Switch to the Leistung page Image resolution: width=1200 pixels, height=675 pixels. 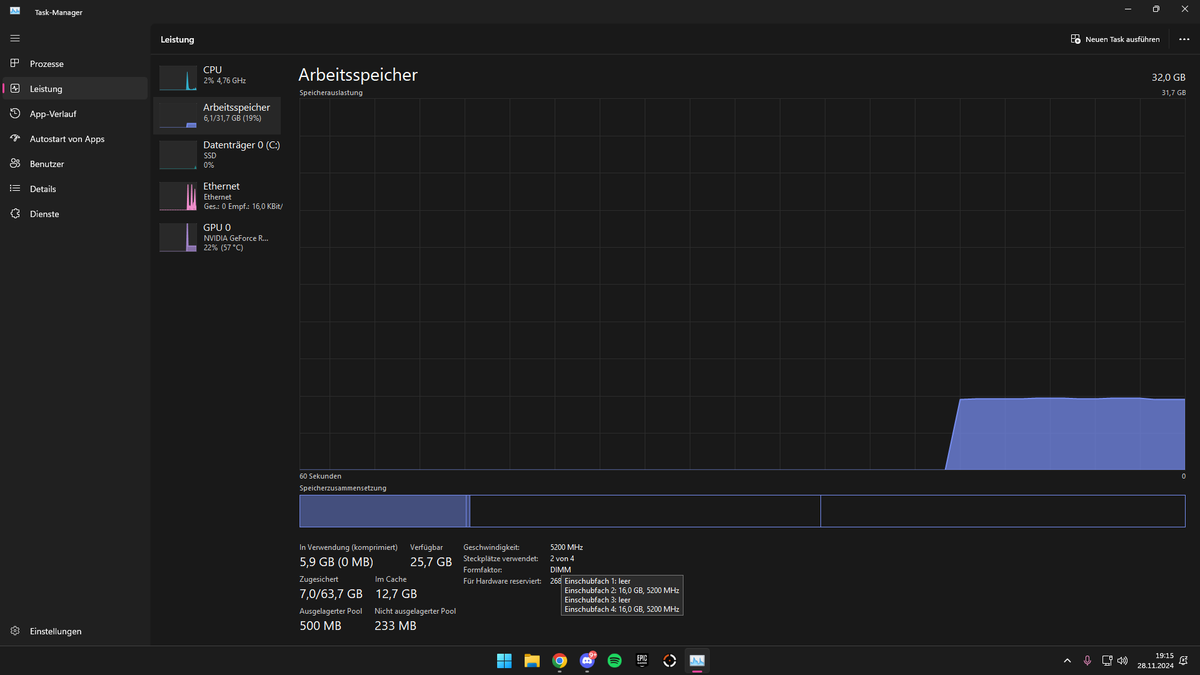pos(75,89)
